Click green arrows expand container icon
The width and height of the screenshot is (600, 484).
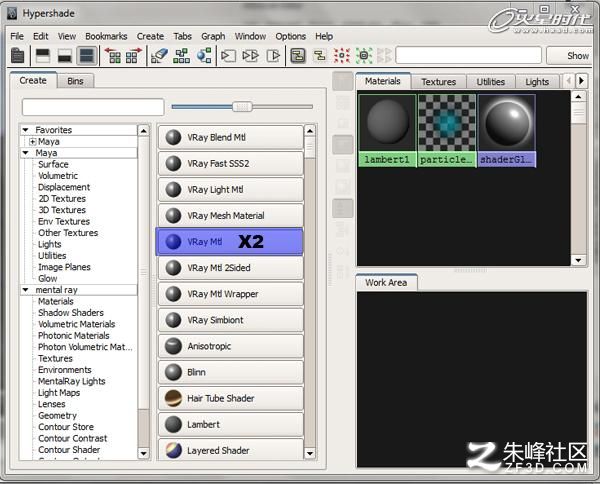coord(364,56)
